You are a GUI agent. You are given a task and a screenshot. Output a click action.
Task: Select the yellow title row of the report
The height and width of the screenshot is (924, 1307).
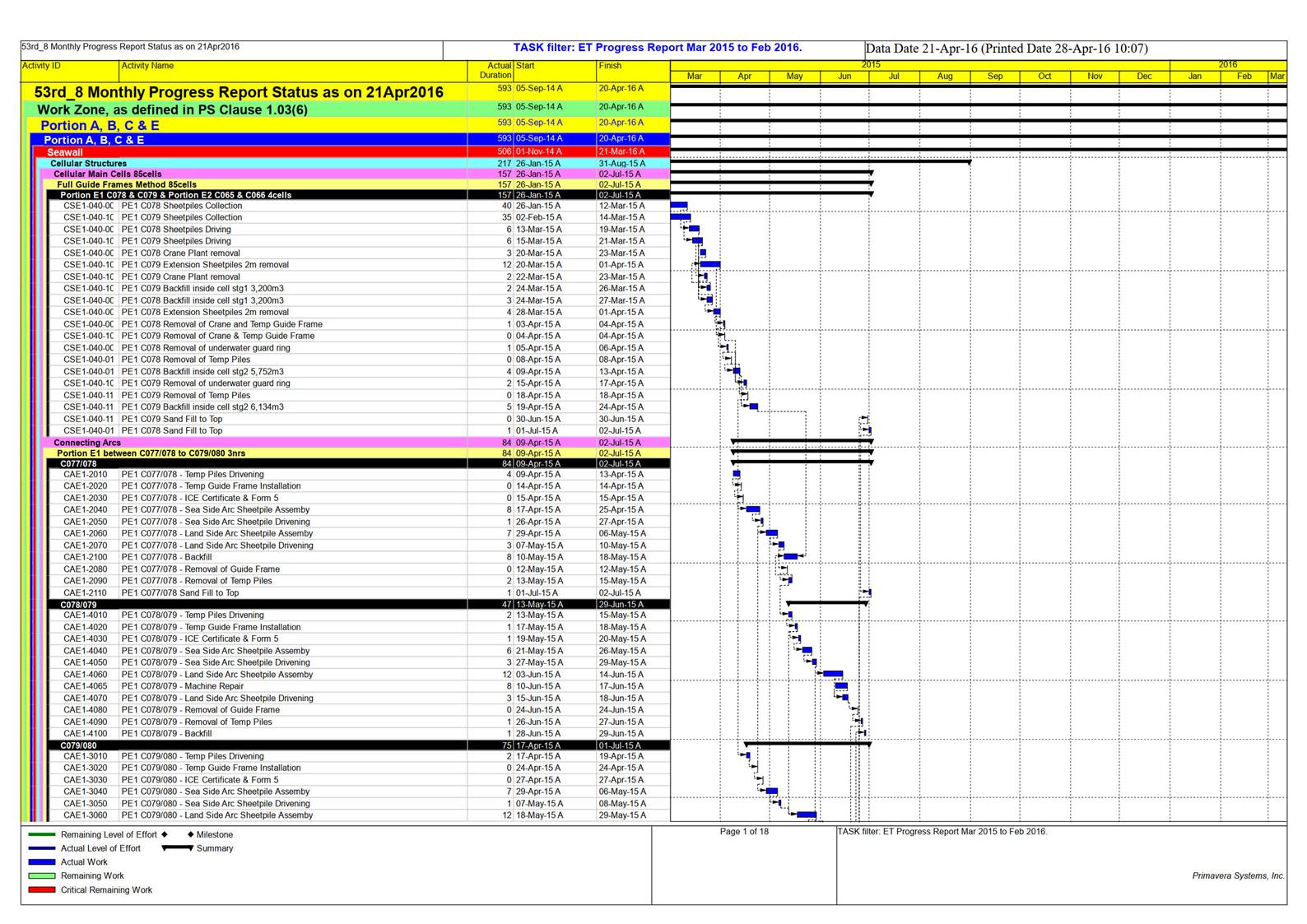(x=346, y=92)
